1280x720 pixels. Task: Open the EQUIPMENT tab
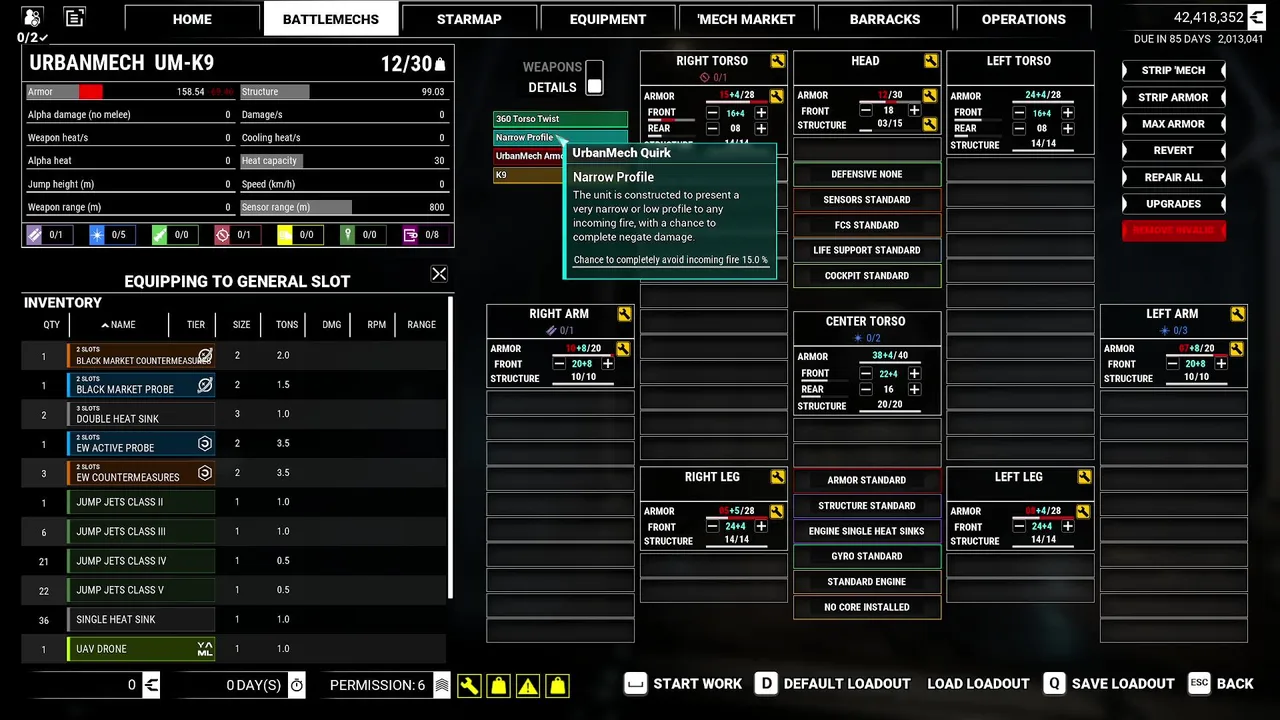(608, 19)
